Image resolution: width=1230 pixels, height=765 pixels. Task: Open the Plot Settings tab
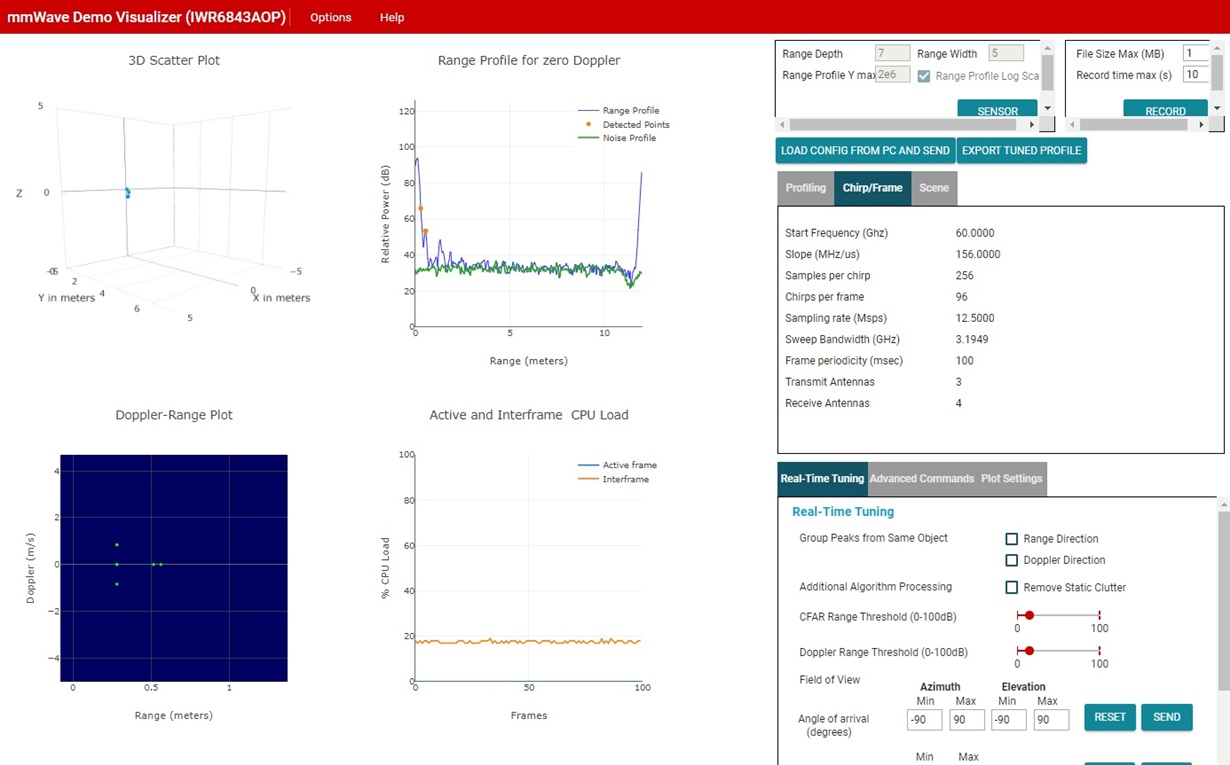[1012, 478]
